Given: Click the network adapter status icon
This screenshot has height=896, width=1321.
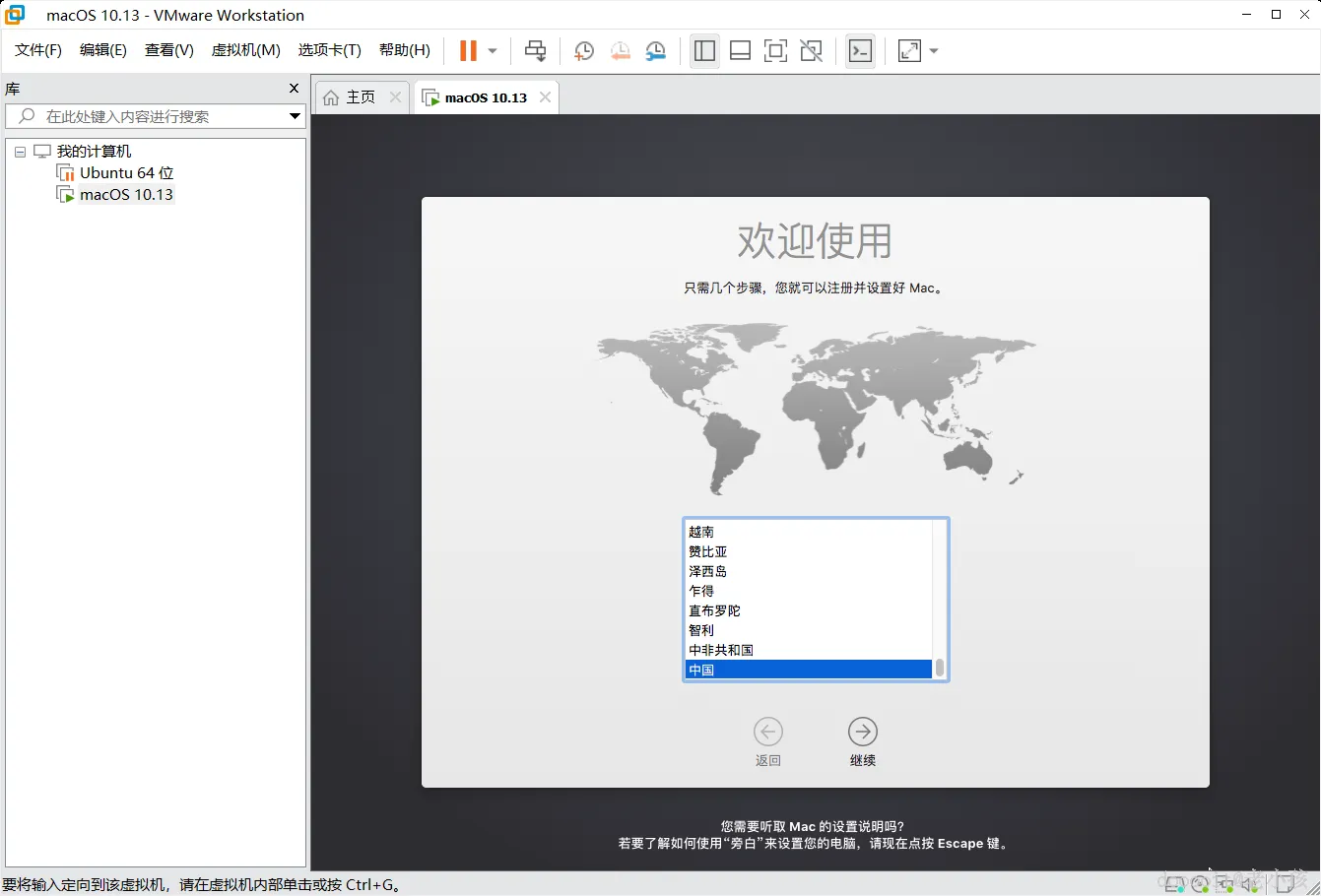Looking at the screenshot, I should coord(1224,883).
